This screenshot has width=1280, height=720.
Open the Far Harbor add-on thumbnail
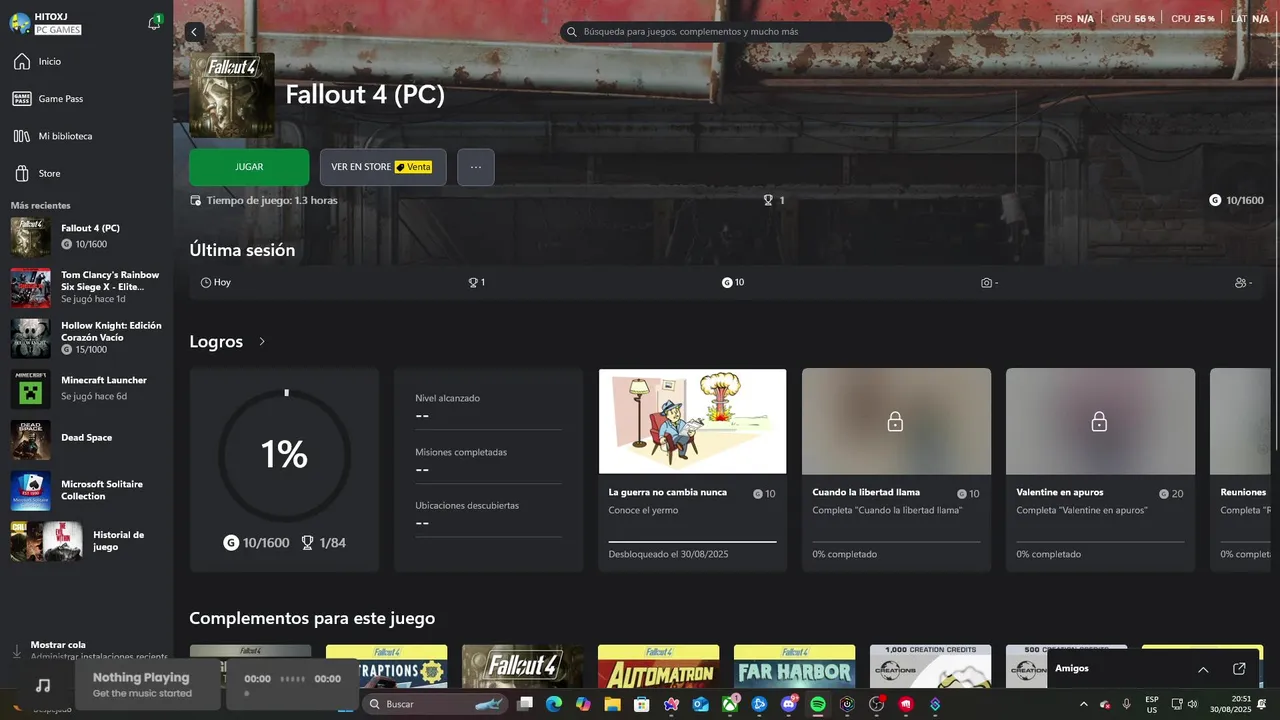coord(794,666)
